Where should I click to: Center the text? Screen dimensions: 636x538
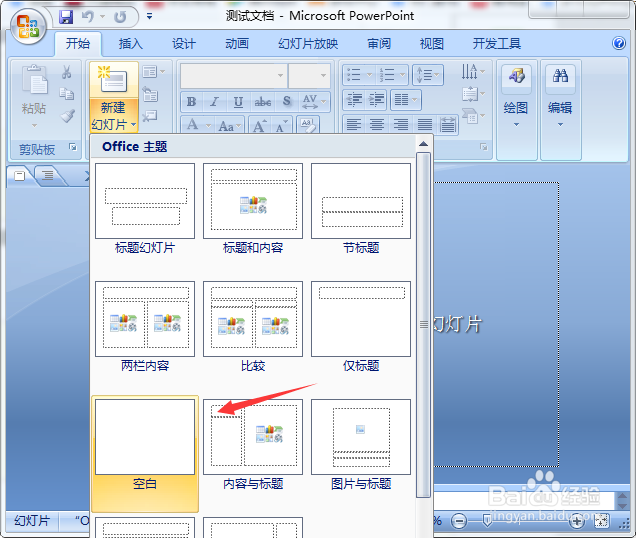pyautogui.click(x=377, y=125)
